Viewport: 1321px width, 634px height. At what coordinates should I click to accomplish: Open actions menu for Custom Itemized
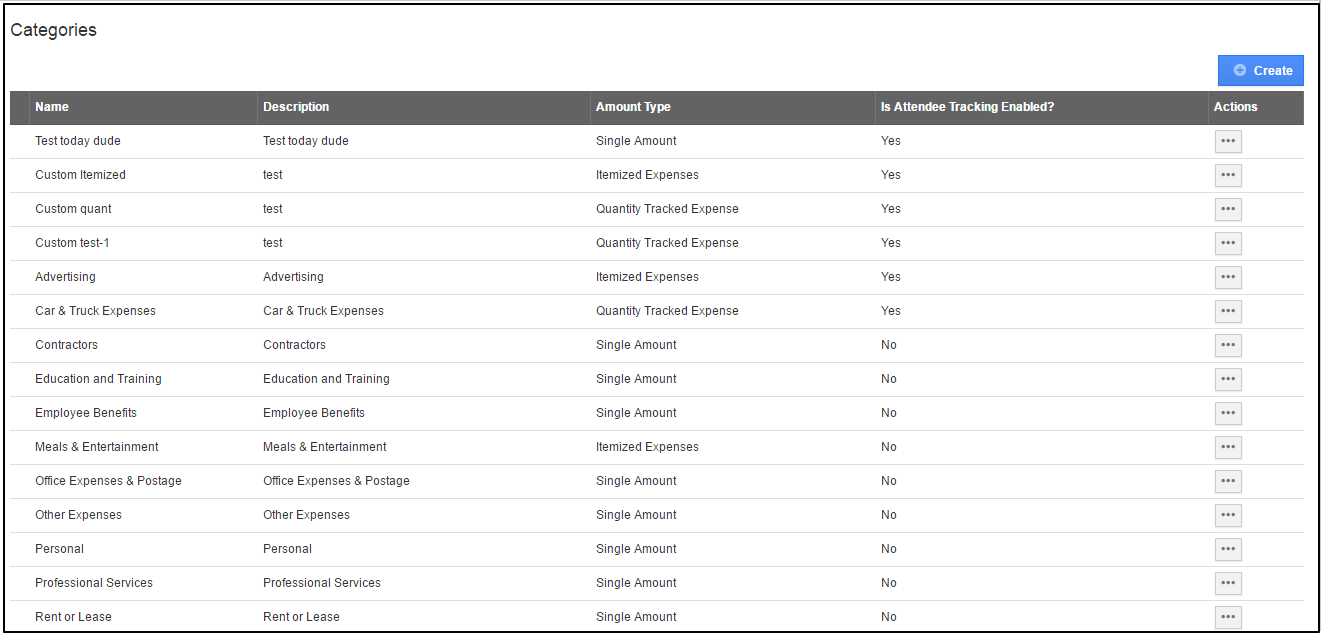[1228, 175]
